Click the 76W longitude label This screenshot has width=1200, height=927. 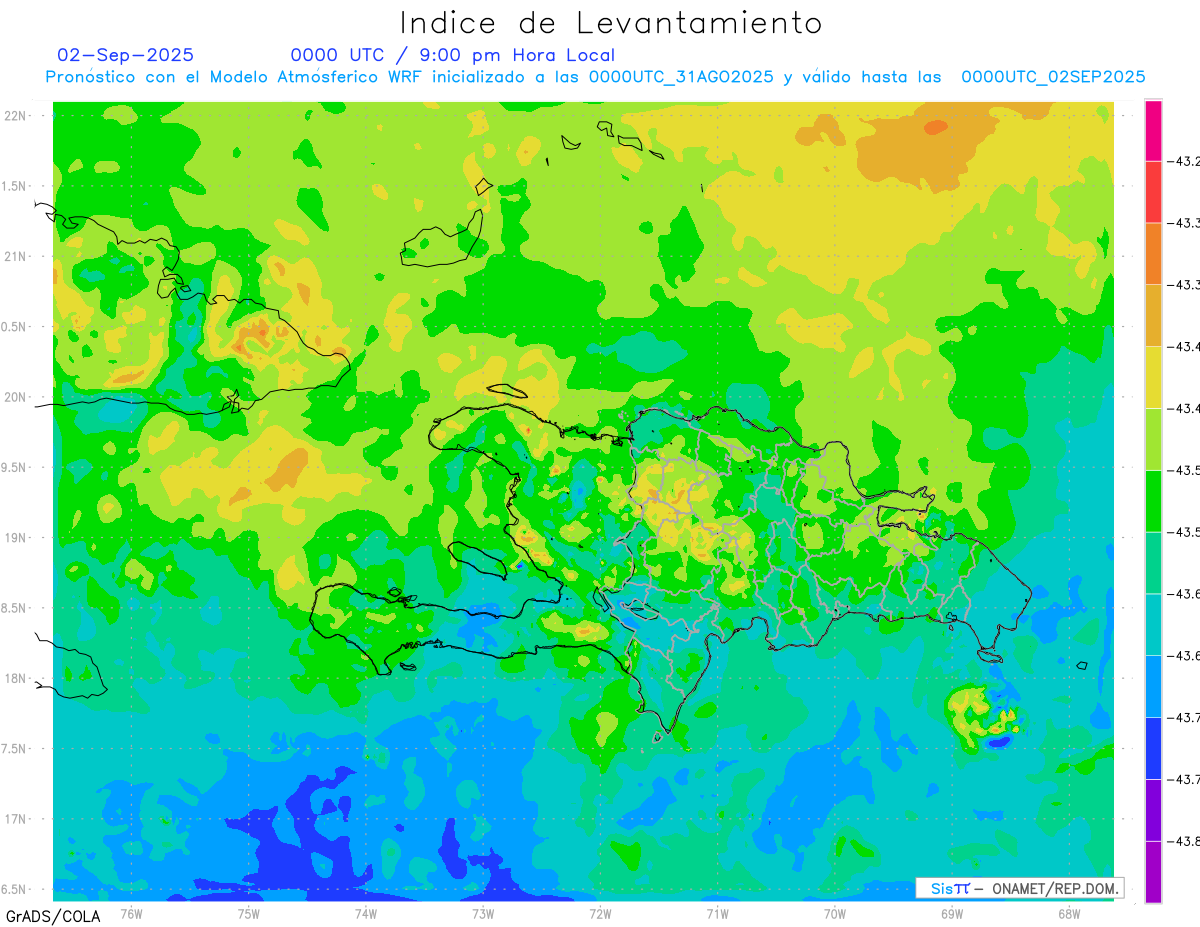point(132,915)
